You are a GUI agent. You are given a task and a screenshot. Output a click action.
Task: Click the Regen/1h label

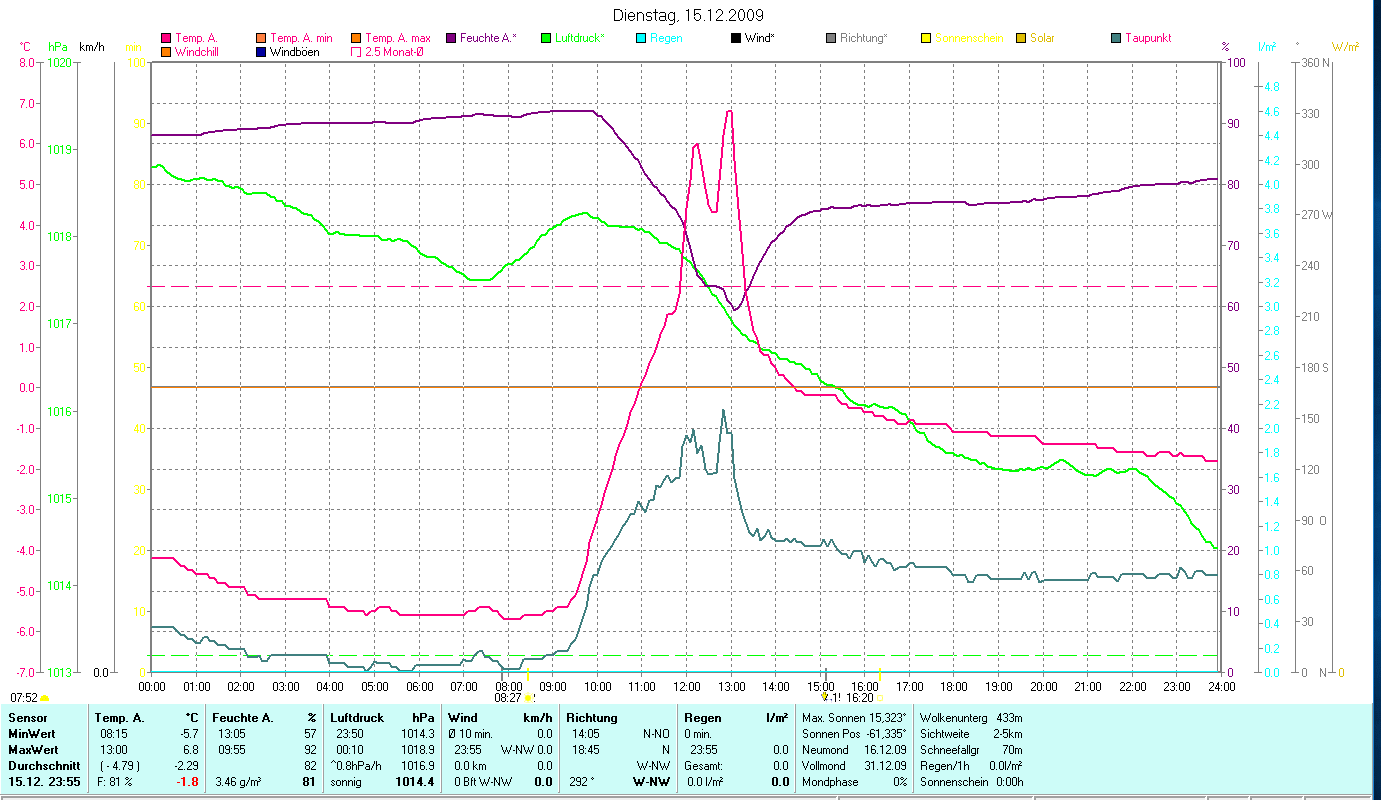945,765
